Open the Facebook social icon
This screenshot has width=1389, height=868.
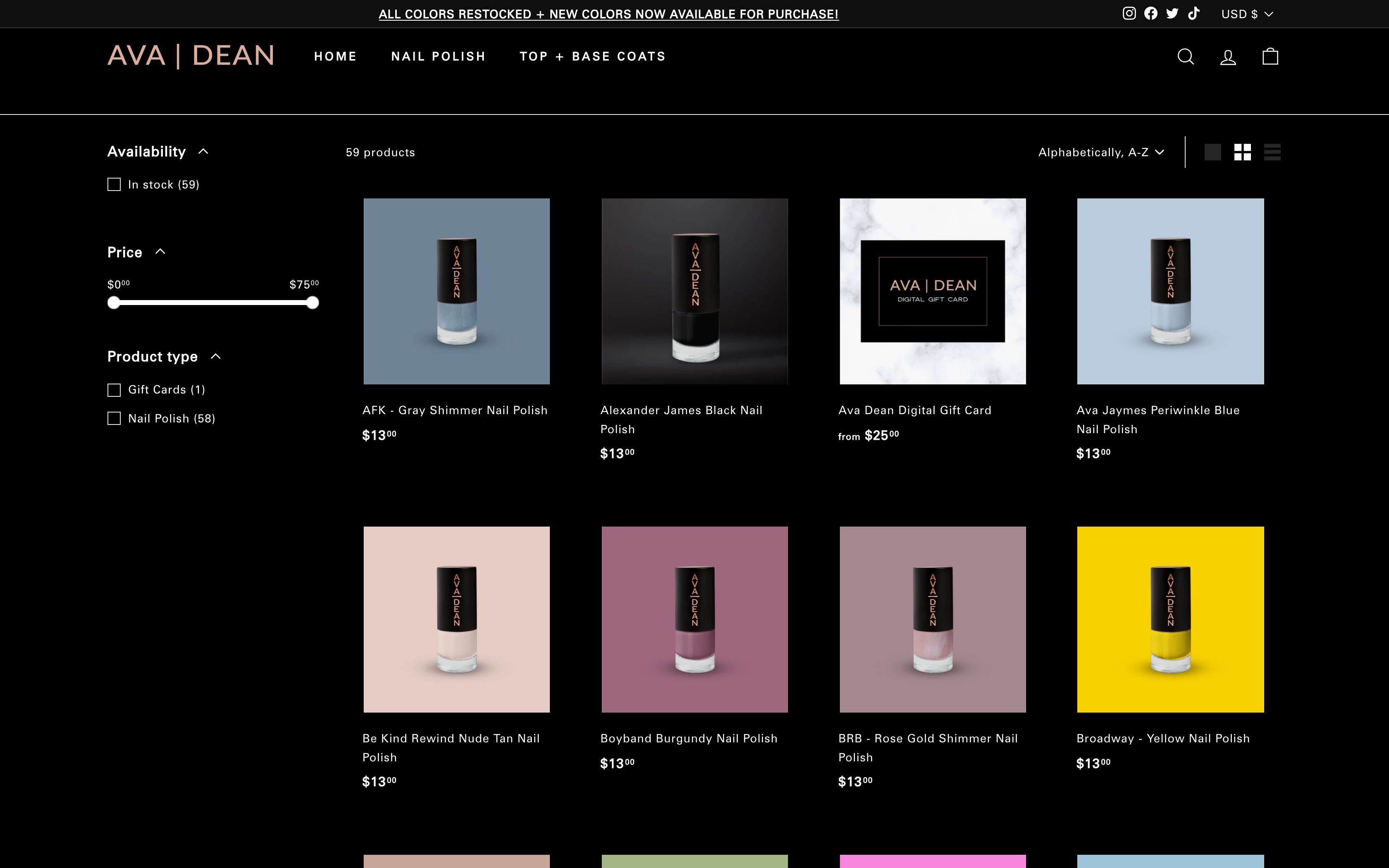coord(1151,13)
